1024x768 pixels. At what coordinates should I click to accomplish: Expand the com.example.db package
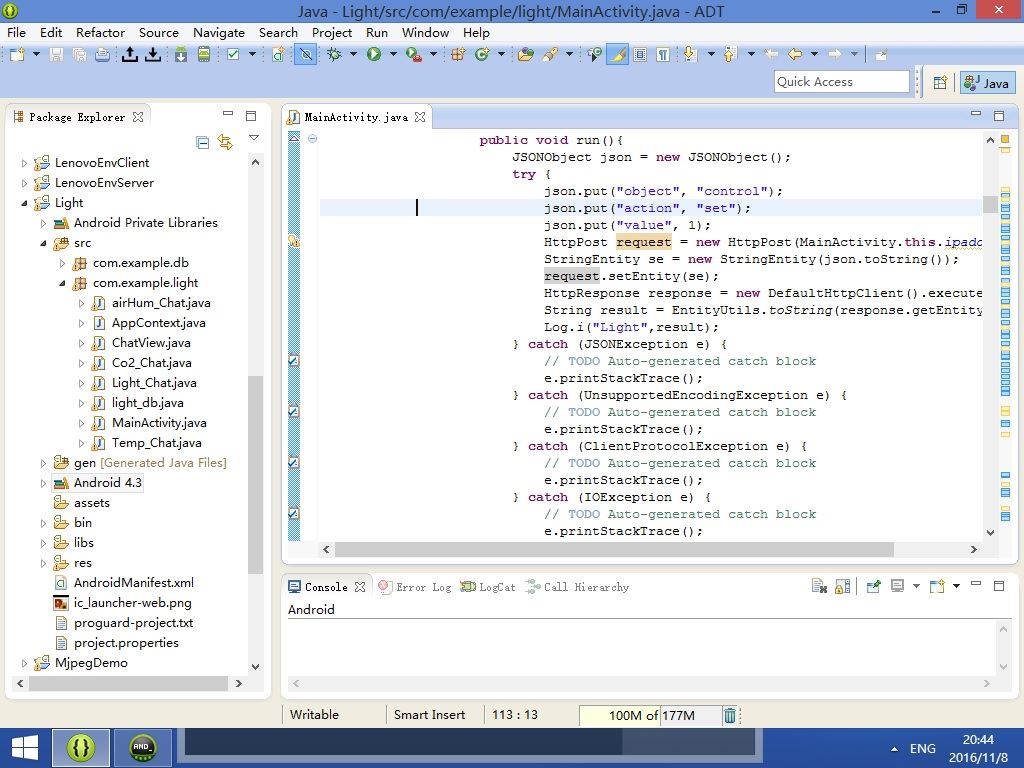pos(63,263)
